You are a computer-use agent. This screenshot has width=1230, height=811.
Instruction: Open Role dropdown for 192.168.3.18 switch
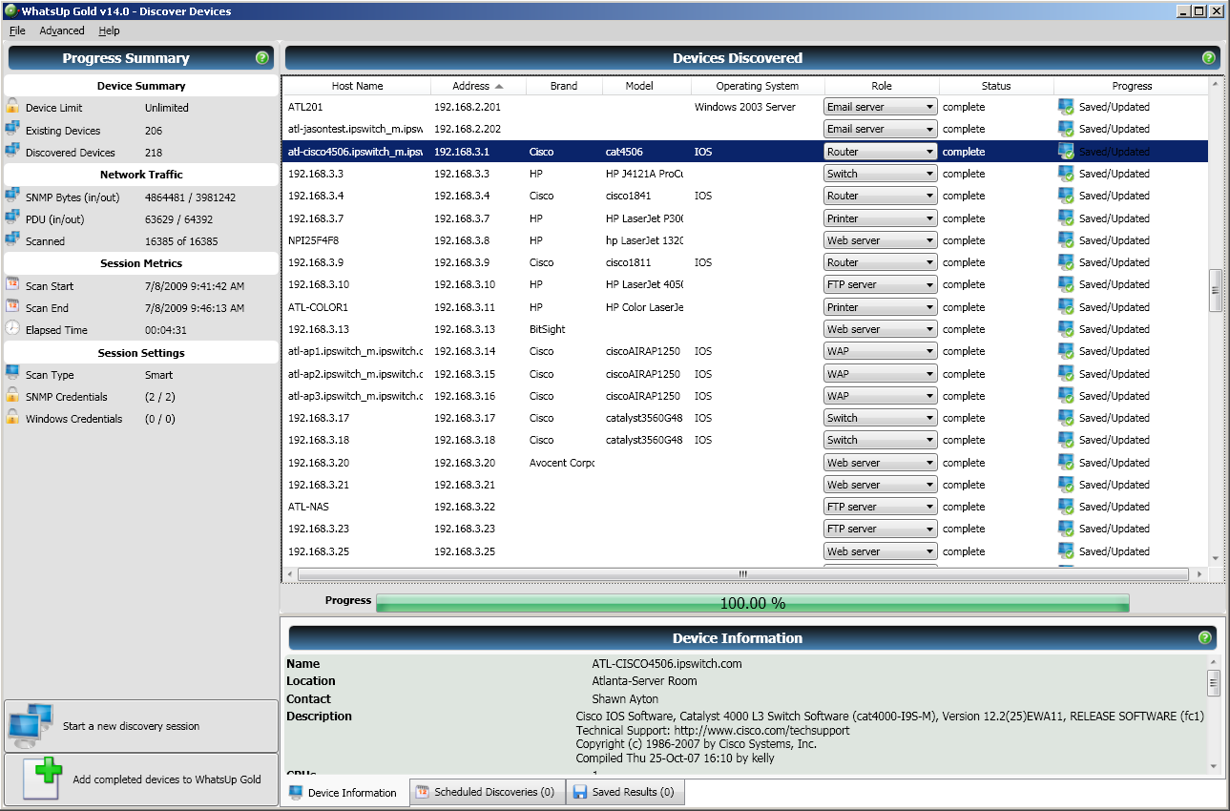(880, 440)
